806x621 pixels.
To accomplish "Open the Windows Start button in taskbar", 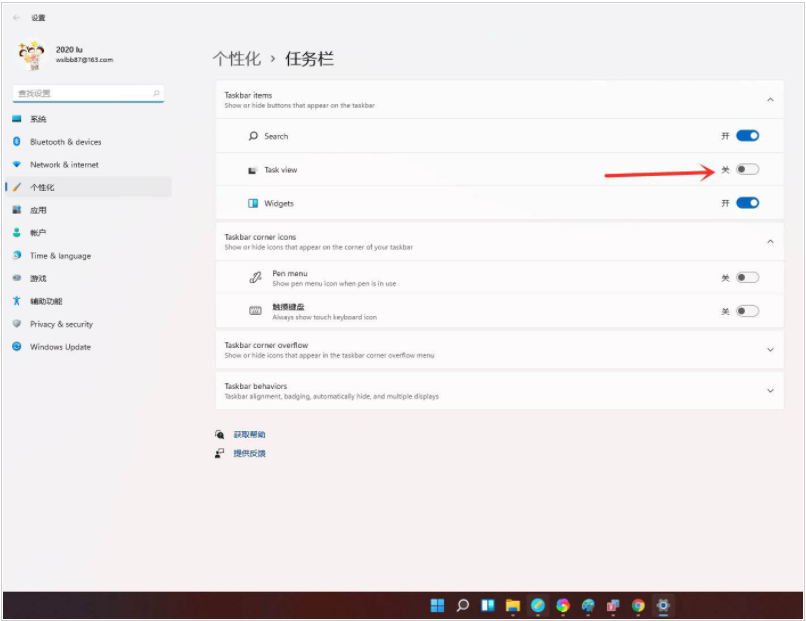I will (x=437, y=605).
